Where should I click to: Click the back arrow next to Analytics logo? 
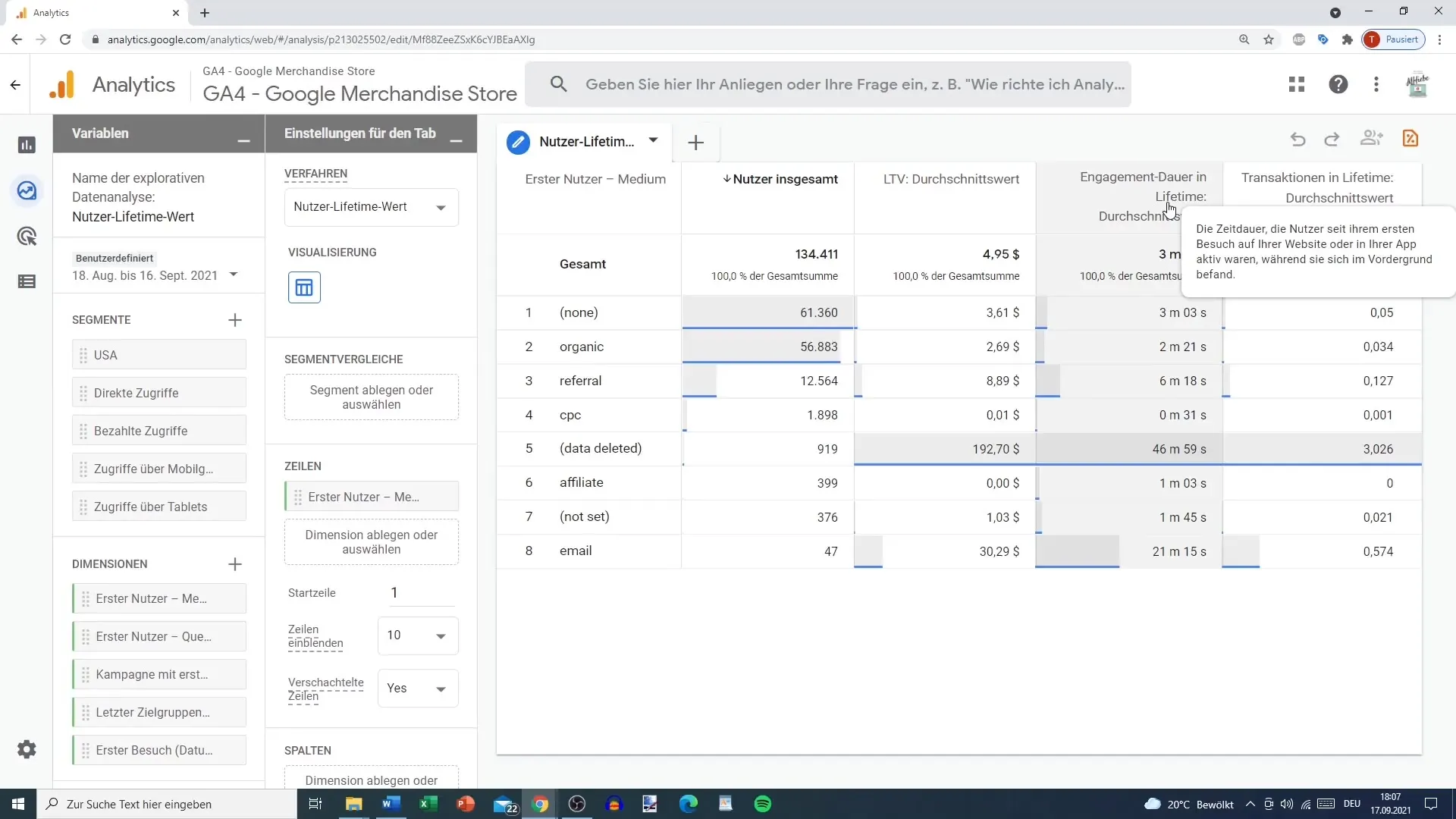click(x=15, y=85)
